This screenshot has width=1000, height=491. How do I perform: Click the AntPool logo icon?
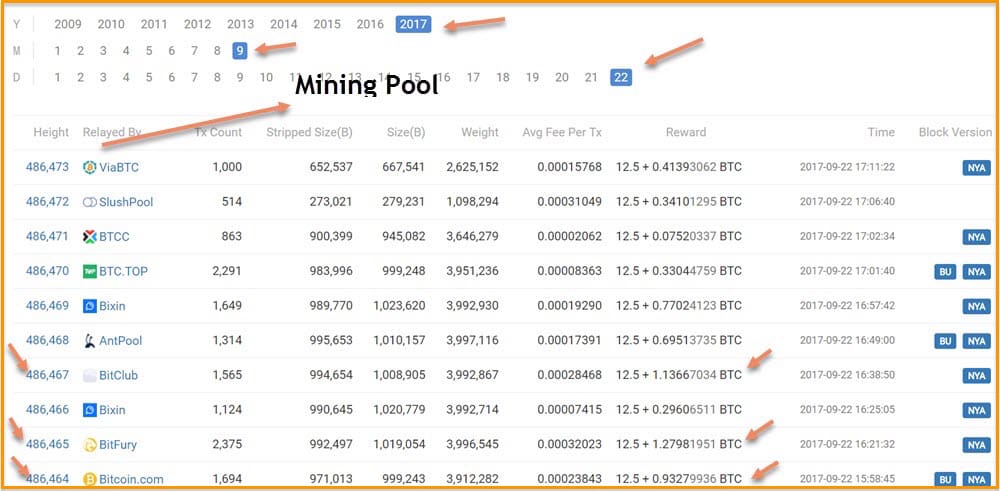tap(90, 341)
